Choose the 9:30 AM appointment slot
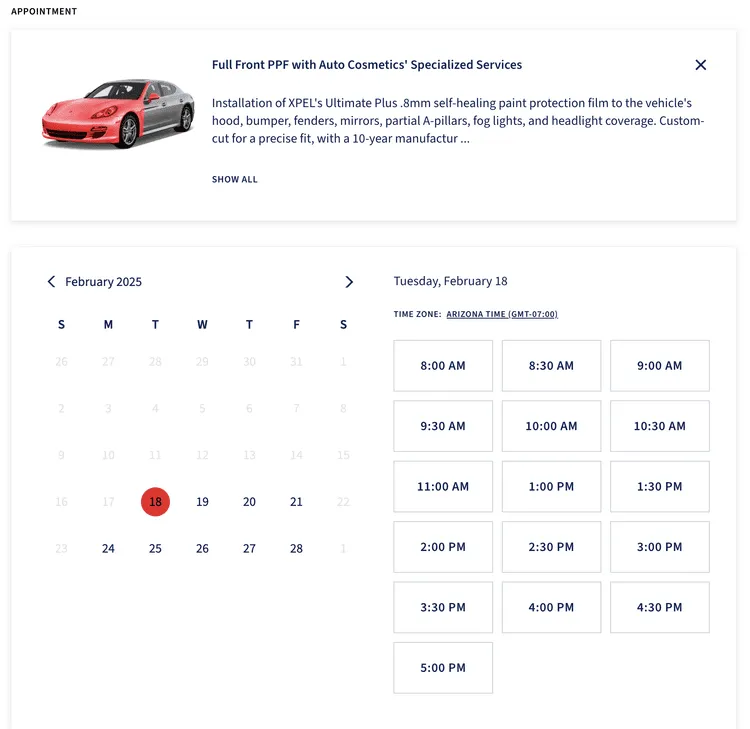This screenshot has height=729, width=750. (443, 426)
